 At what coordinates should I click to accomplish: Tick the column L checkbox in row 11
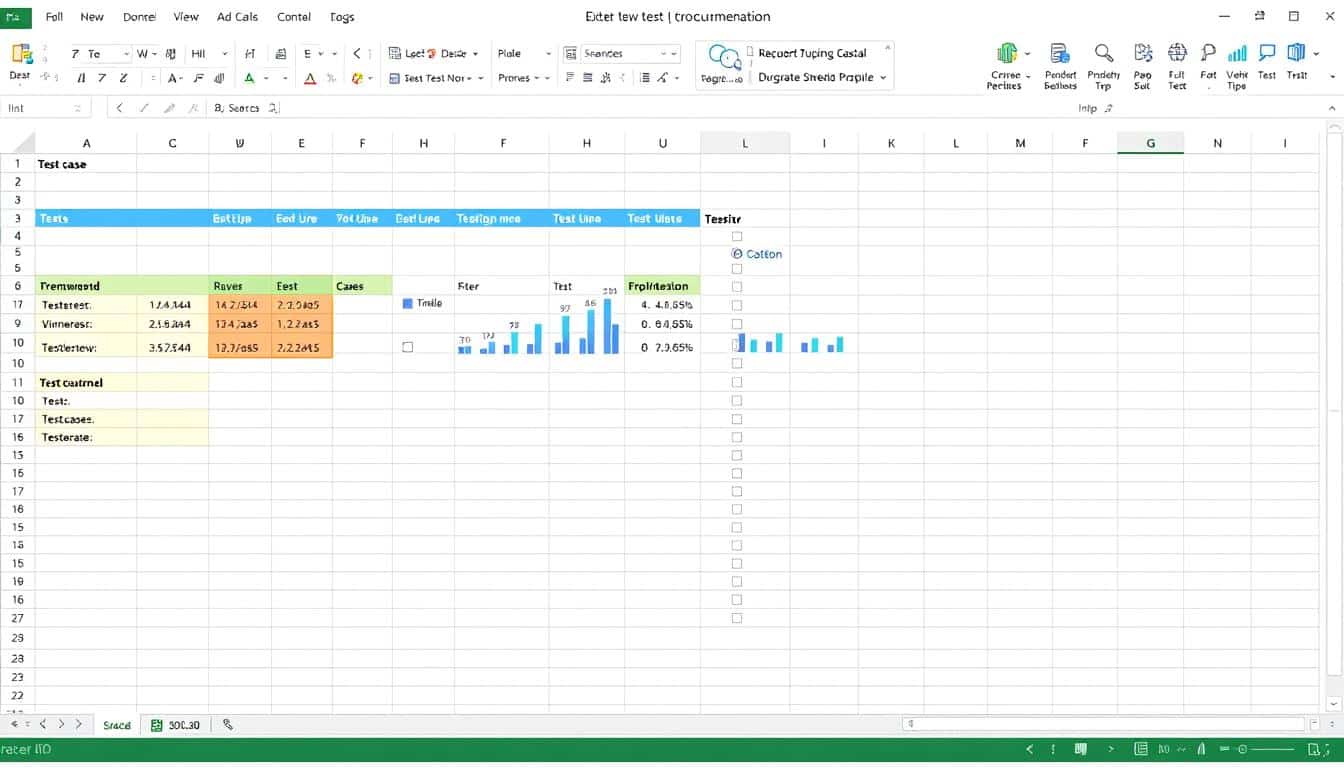737,382
